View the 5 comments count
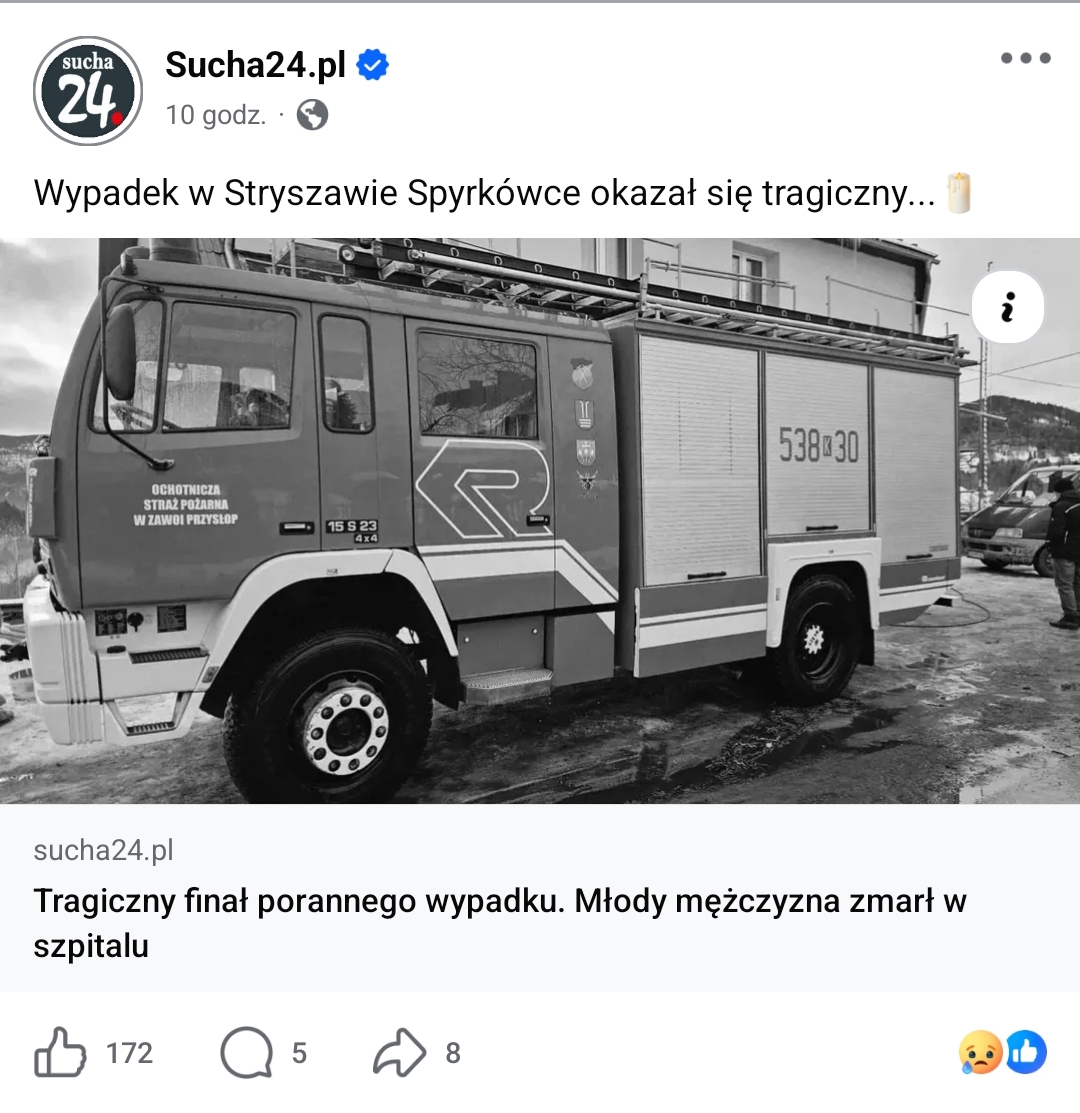This screenshot has height=1113, width=1080. [299, 1053]
